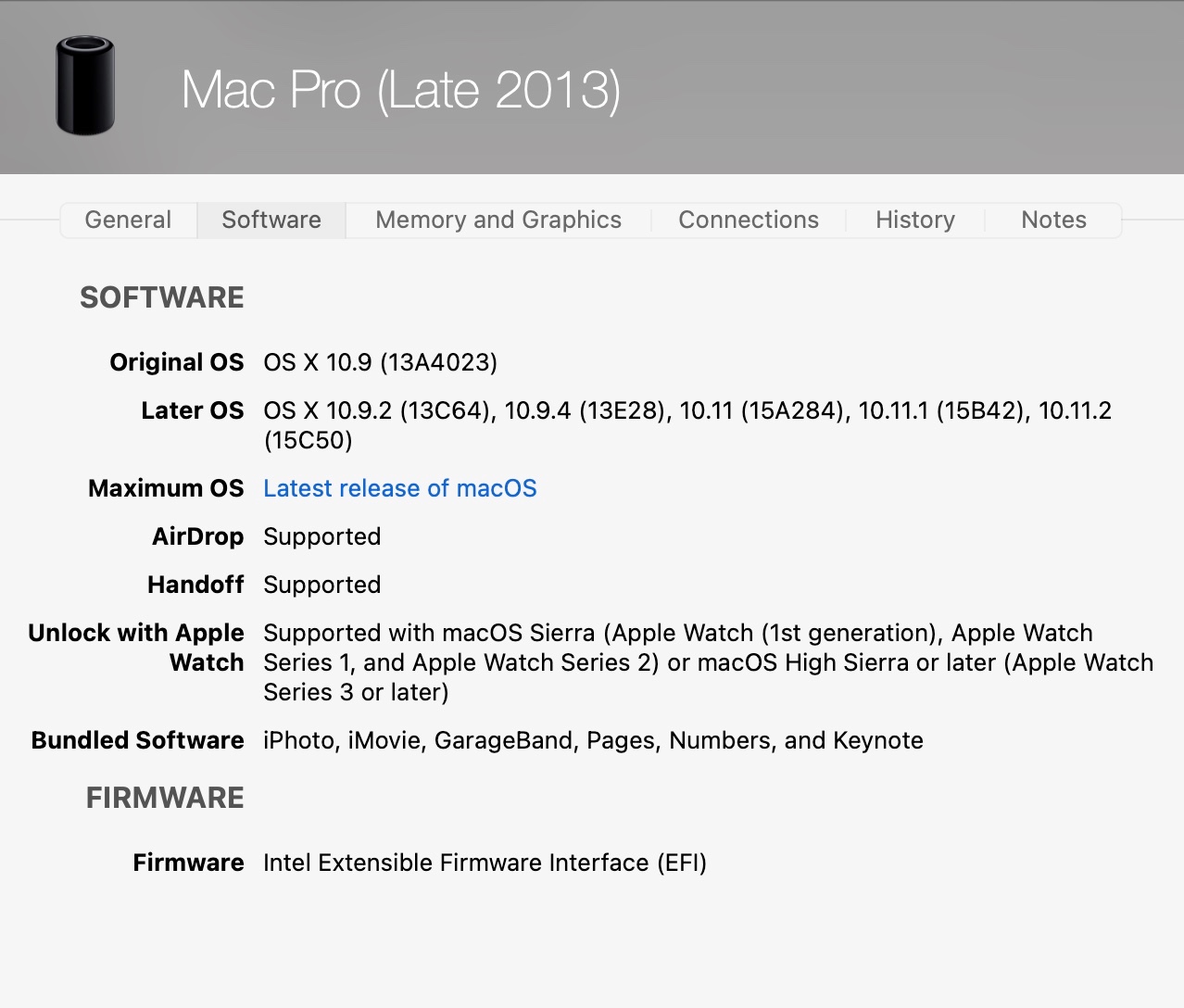Screen dimensions: 1184x1008
Task: Click the AirDrop Supported value
Action: [321, 536]
